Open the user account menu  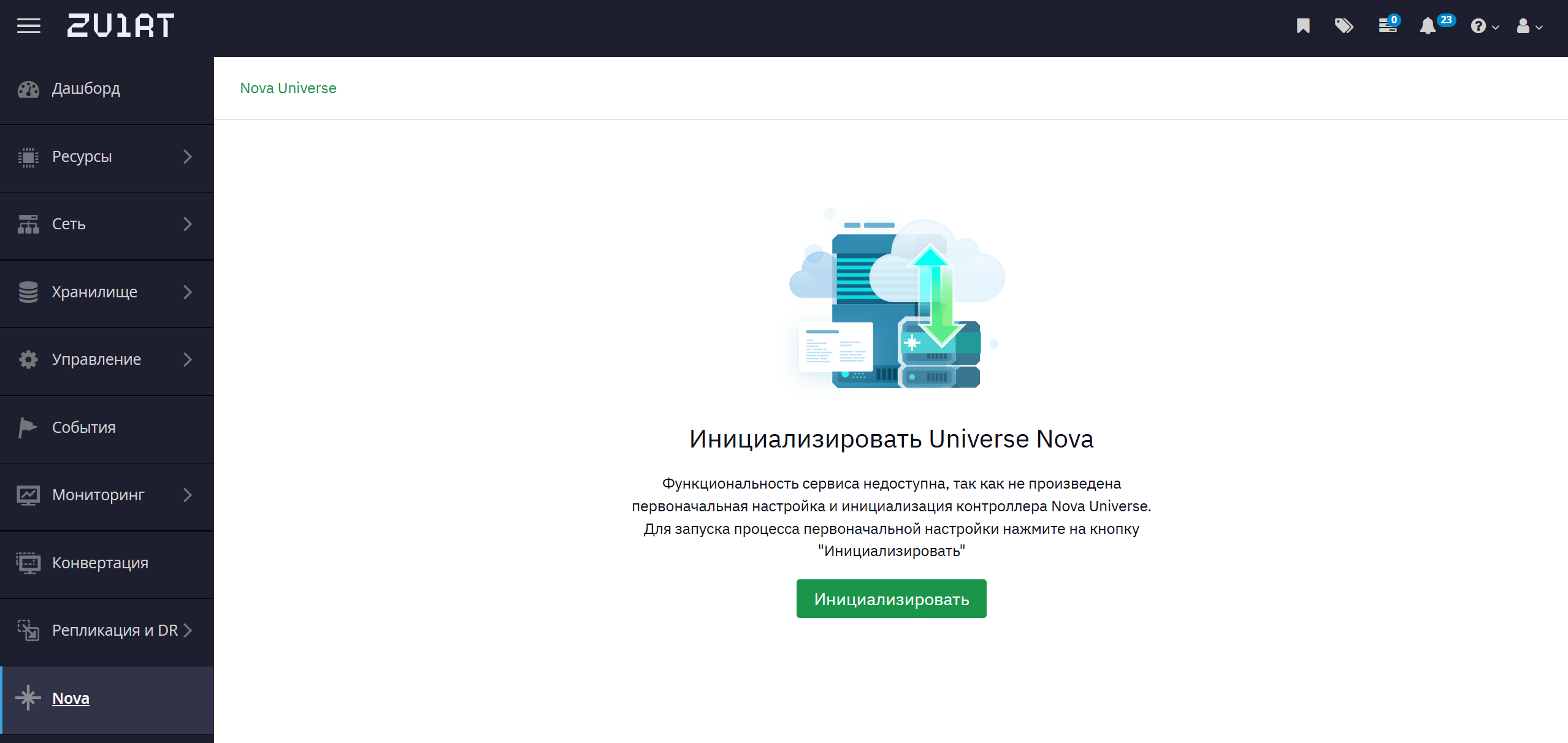[1529, 26]
